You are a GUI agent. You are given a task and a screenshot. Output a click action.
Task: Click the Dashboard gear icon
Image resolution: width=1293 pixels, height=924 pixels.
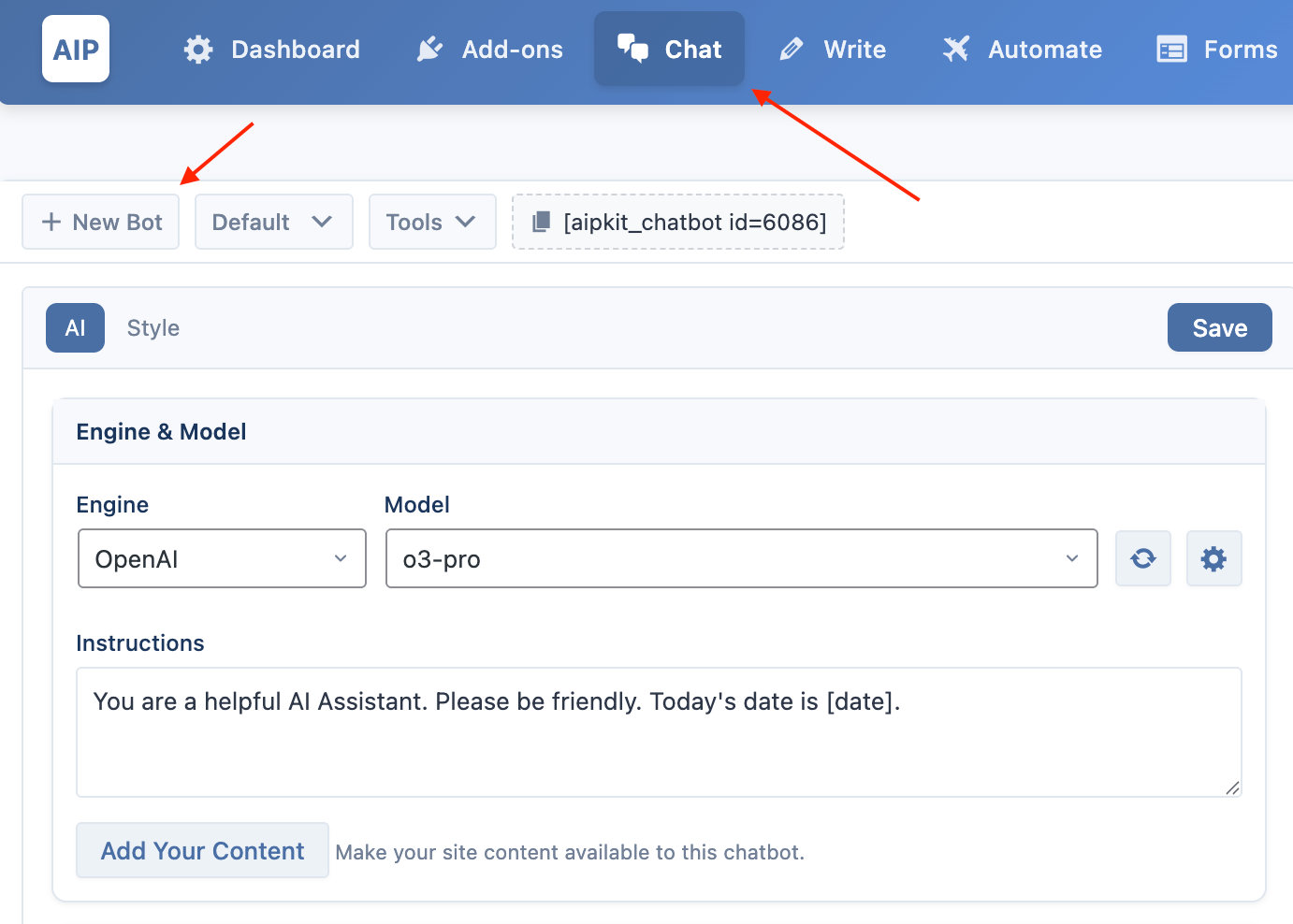click(x=198, y=50)
